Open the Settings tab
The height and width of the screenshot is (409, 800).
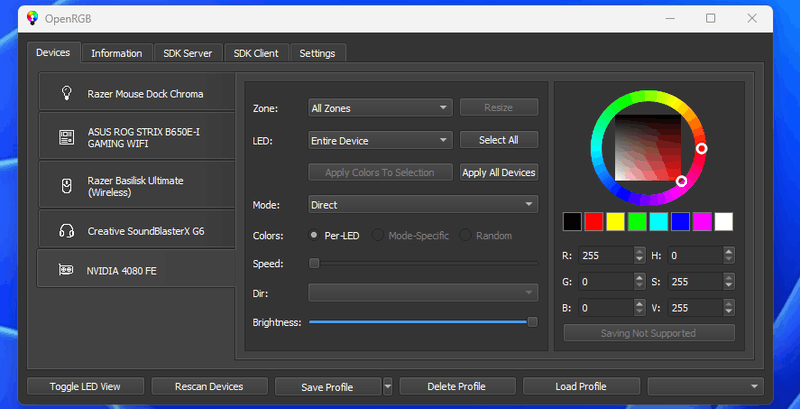point(317,53)
